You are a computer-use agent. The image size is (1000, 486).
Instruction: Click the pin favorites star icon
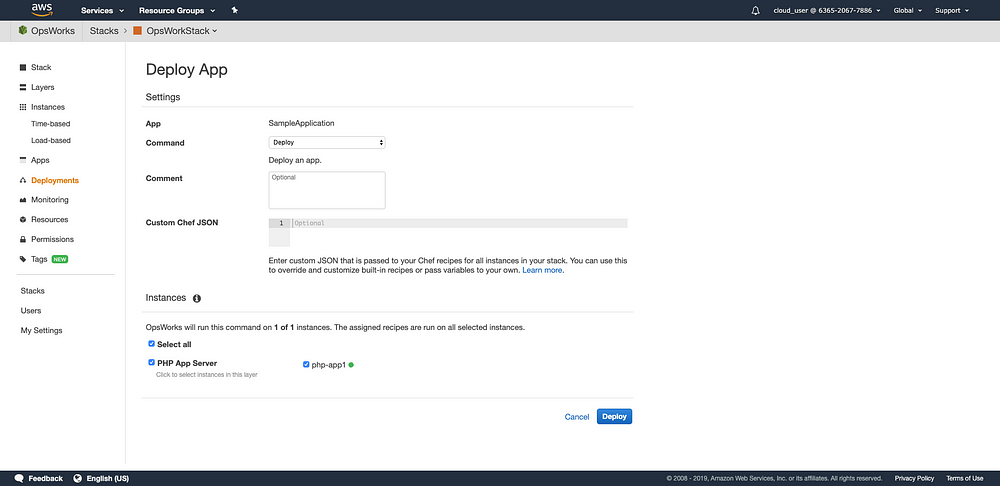pyautogui.click(x=235, y=10)
